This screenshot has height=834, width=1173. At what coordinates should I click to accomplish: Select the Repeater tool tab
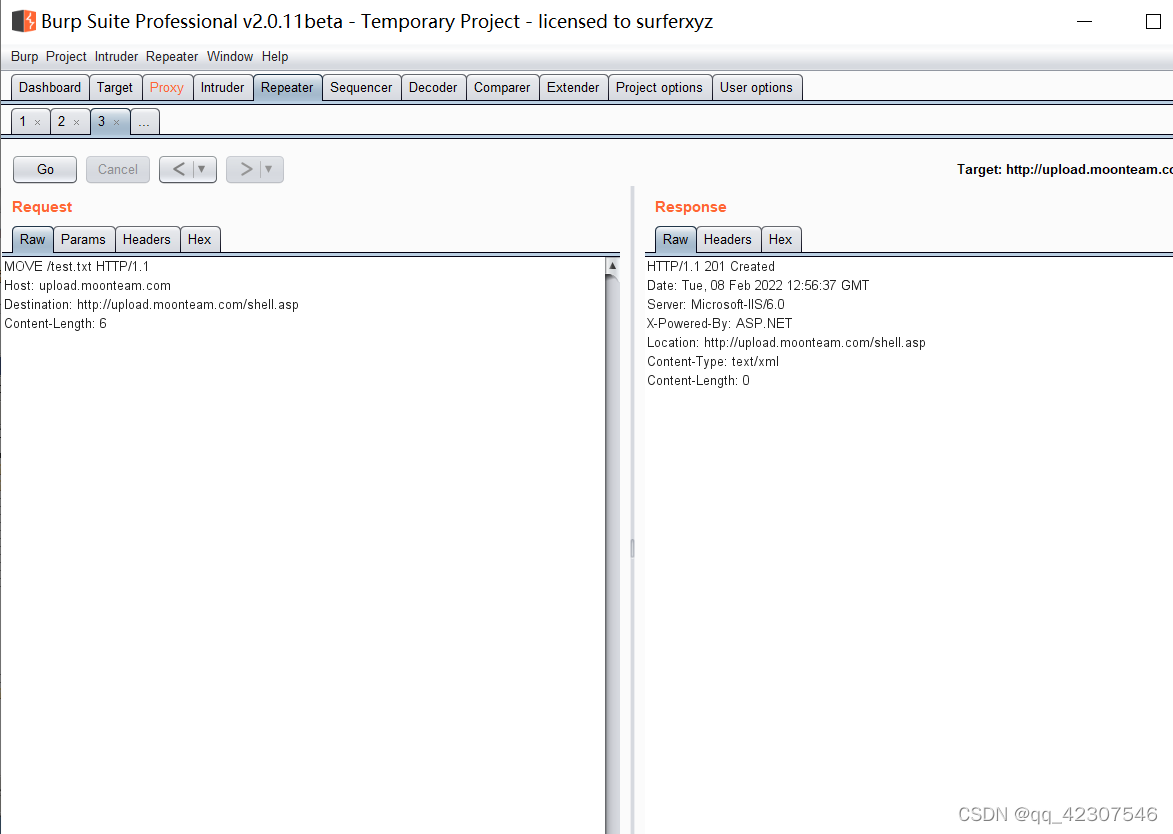coord(287,88)
